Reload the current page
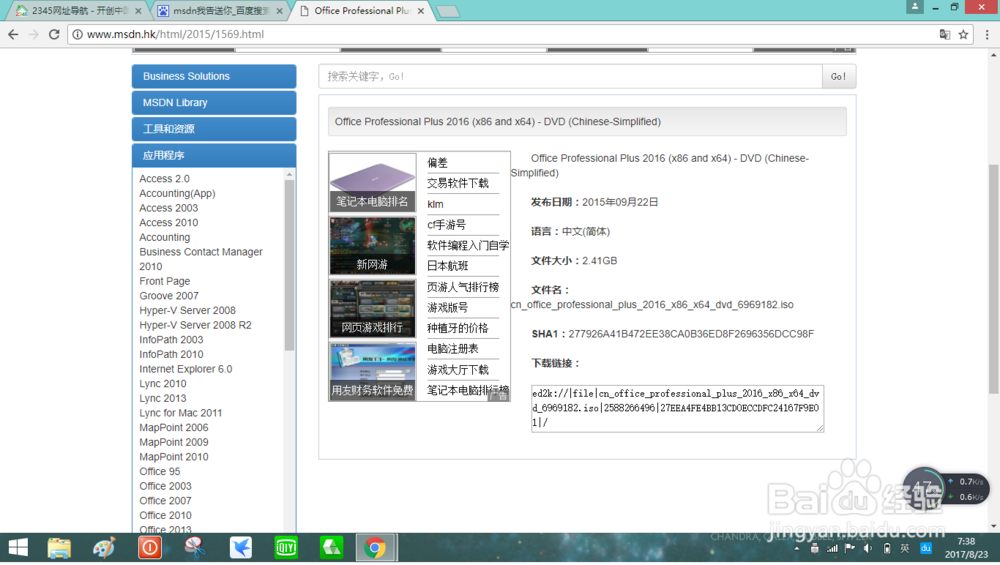This screenshot has height=565, width=1000. pos(54,34)
